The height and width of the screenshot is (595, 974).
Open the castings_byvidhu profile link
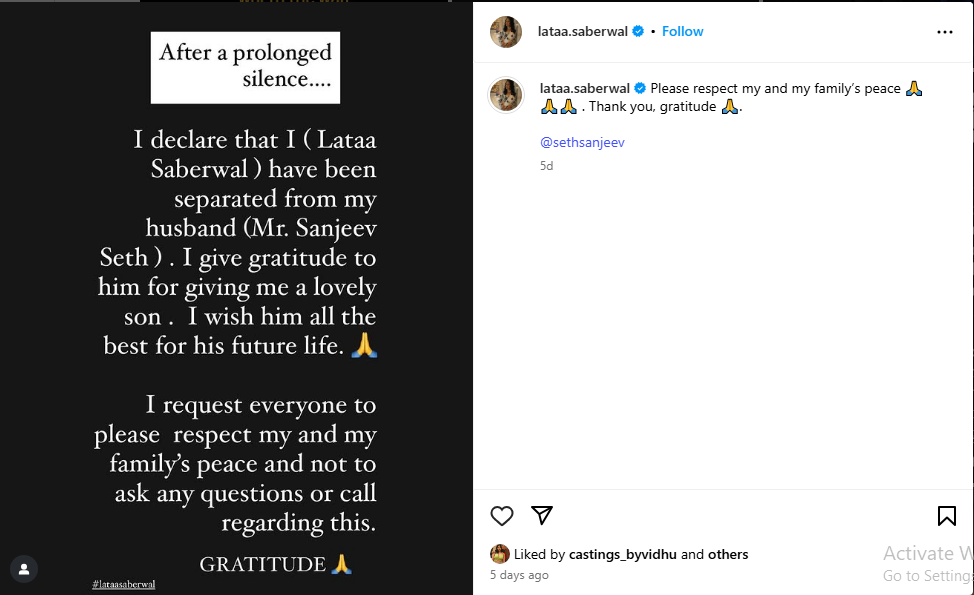click(x=623, y=554)
